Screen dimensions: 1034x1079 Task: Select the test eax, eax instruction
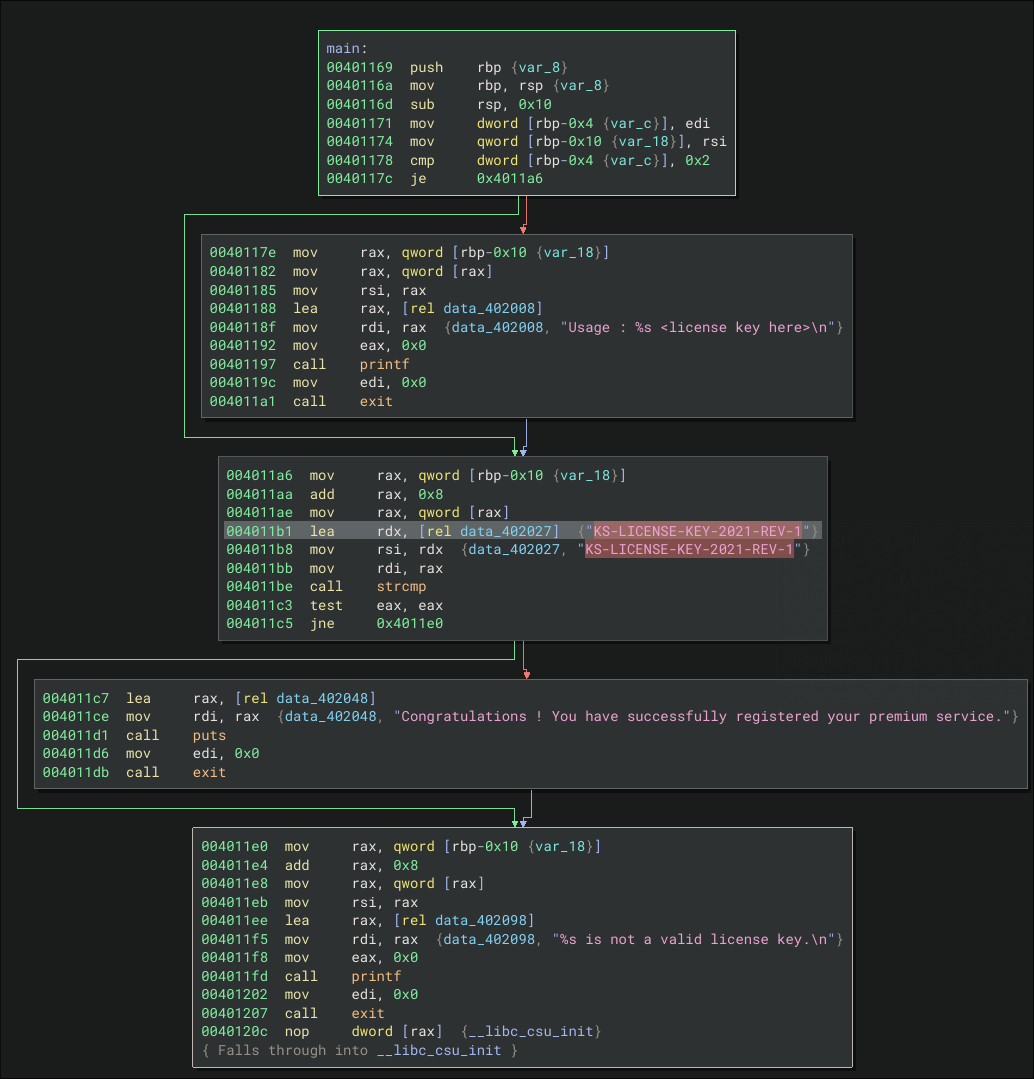coord(409,605)
